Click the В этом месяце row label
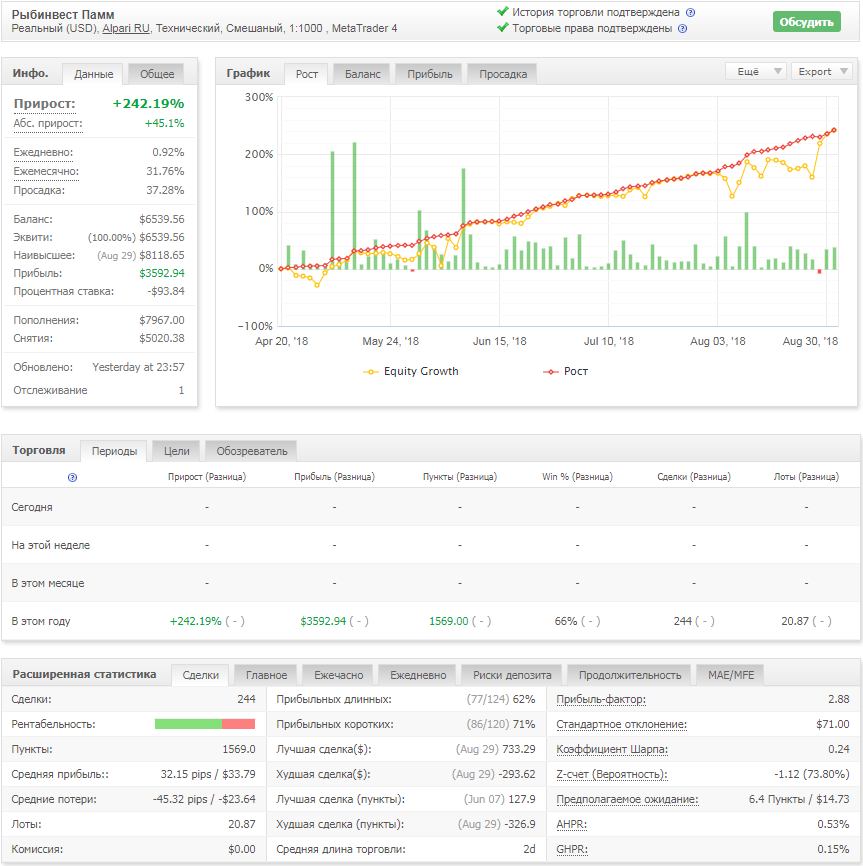This screenshot has height=866, width=863. click(47, 584)
